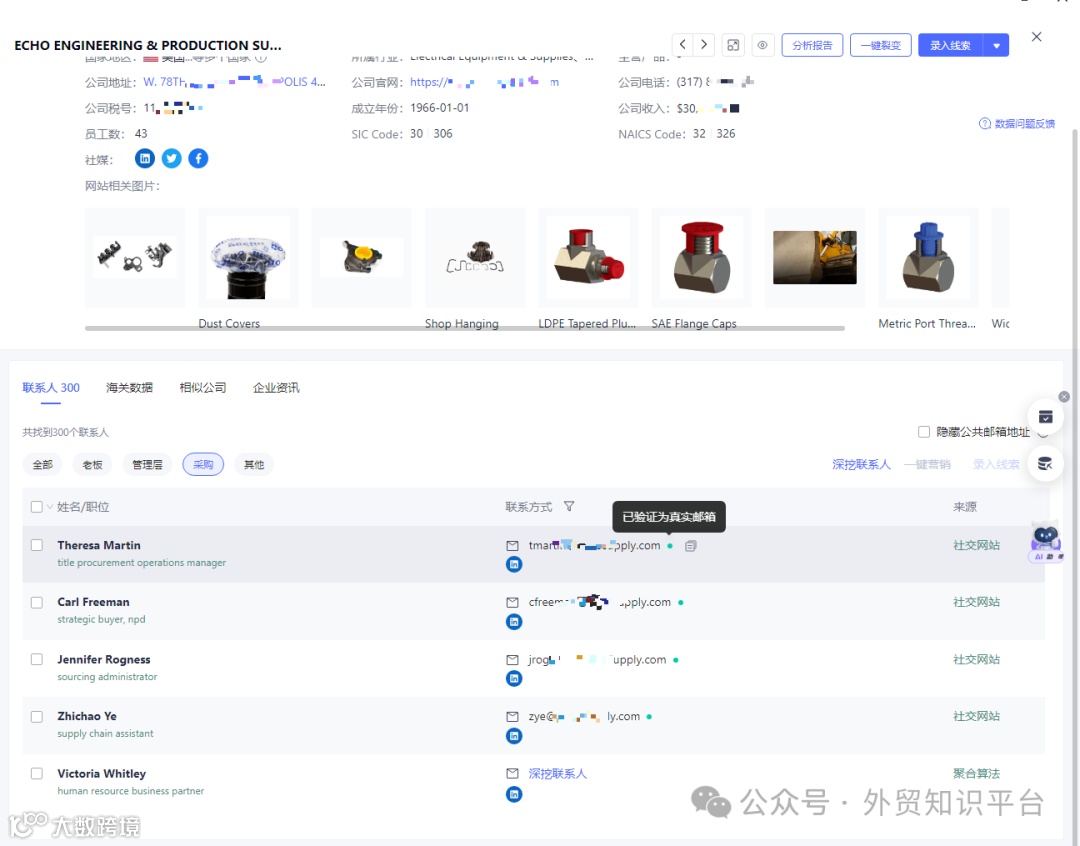Screen dimensions: 1080x846
Task: Click the blue 录入线索 button
Action: (x=951, y=45)
